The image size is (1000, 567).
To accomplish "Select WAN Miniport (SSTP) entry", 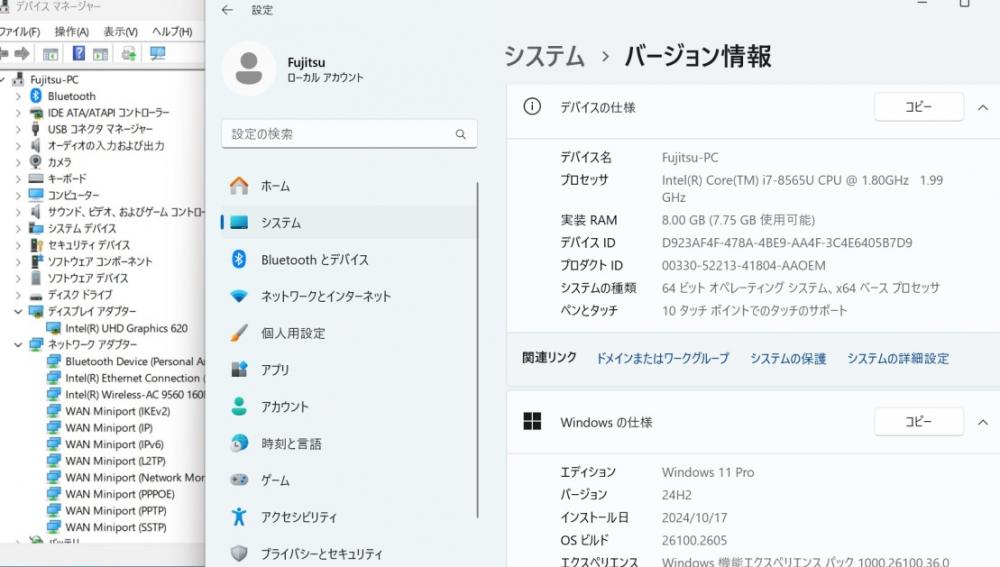I will tap(116, 527).
